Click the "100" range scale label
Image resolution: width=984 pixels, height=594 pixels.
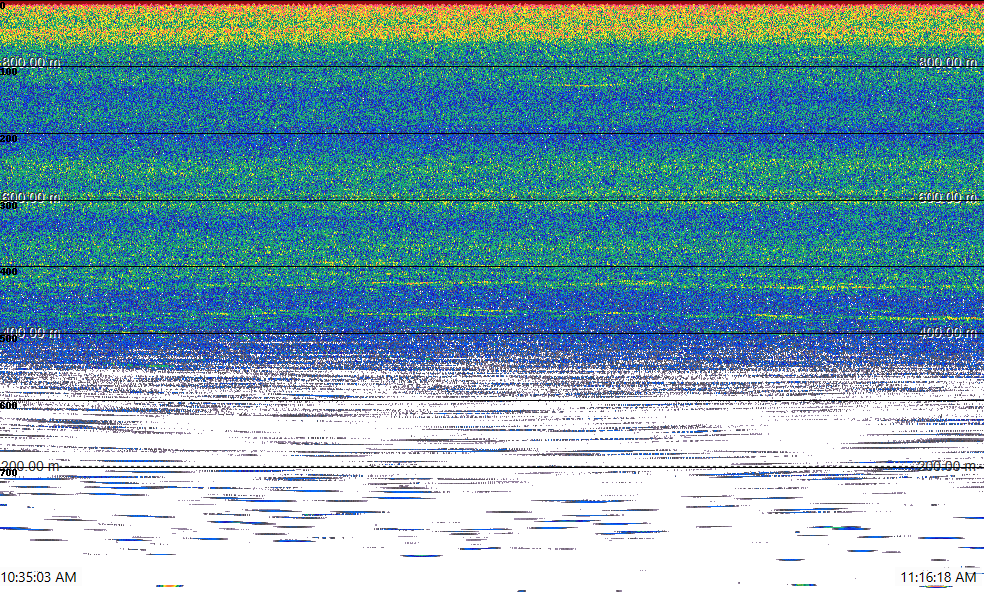click(9, 72)
